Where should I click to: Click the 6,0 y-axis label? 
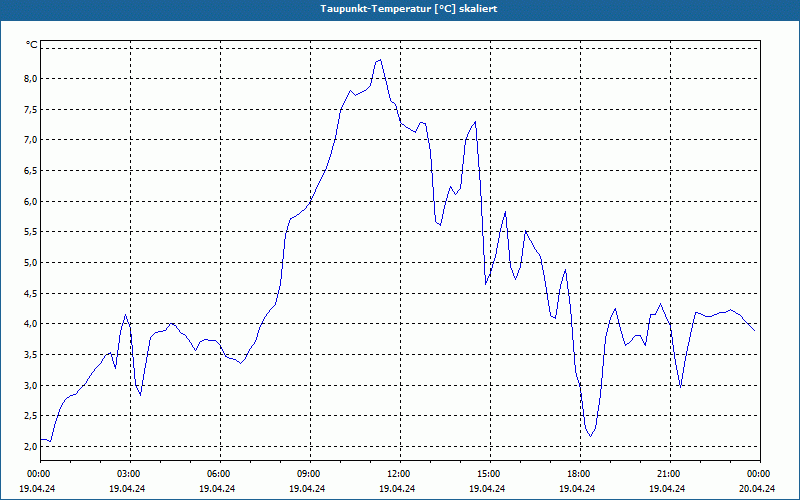[x=31, y=201]
